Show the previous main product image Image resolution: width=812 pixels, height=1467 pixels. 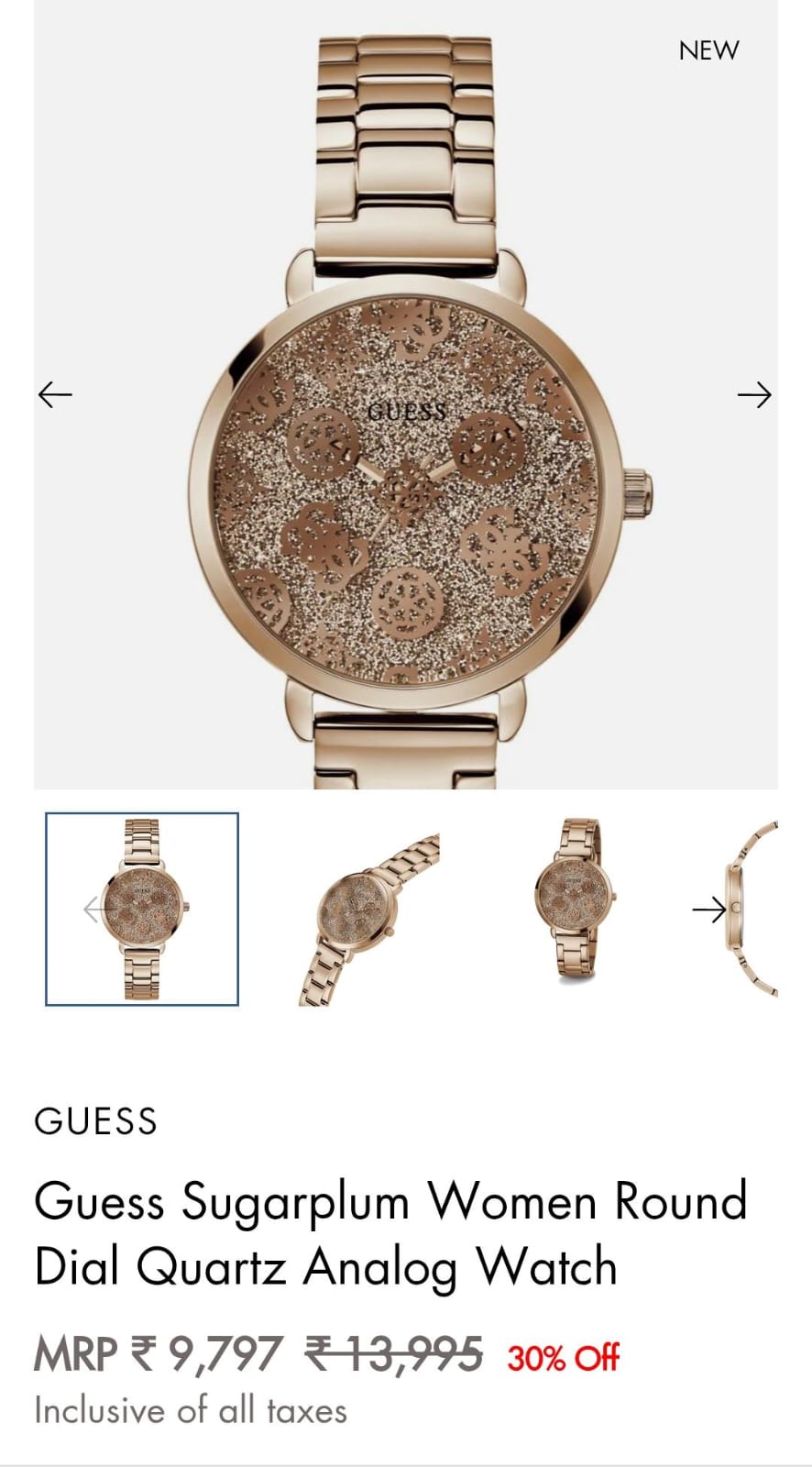(x=55, y=394)
